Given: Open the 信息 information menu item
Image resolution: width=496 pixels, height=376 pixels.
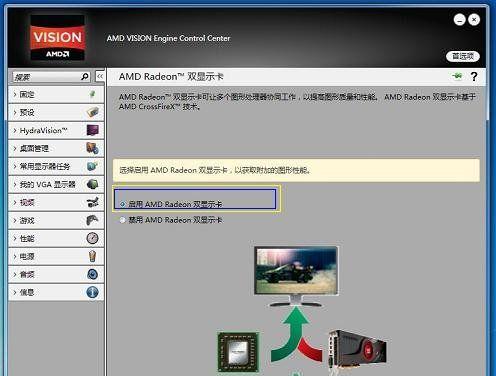Looking at the screenshot, I should point(56,292).
